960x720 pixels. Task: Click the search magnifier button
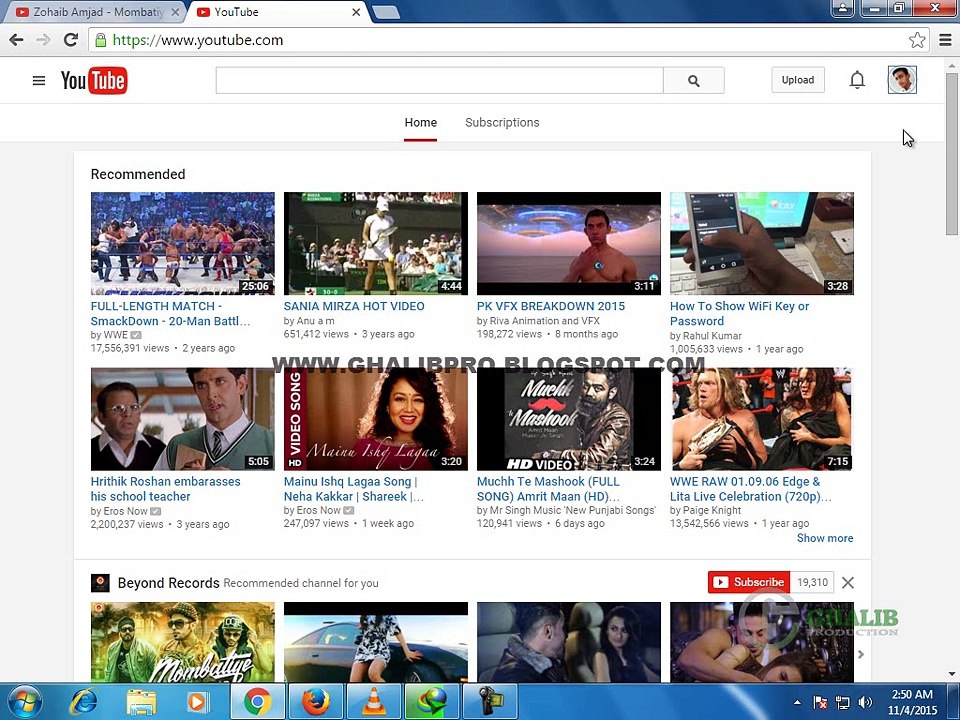click(x=694, y=80)
